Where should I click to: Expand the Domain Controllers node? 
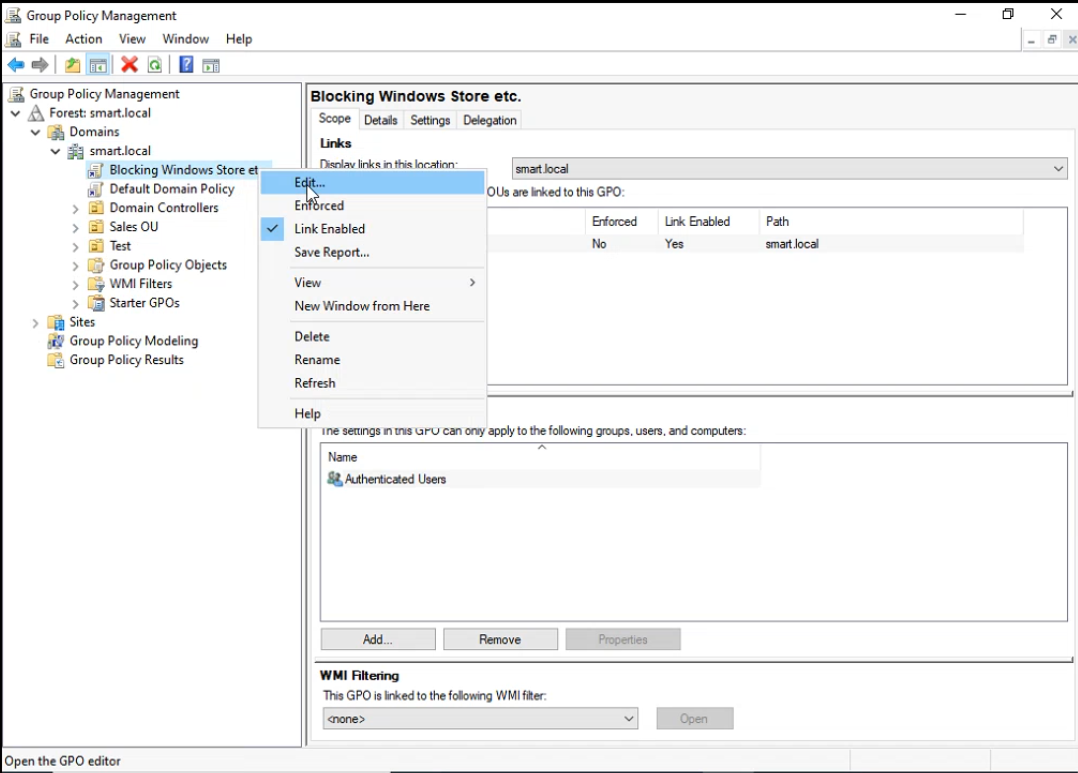[x=76, y=208]
